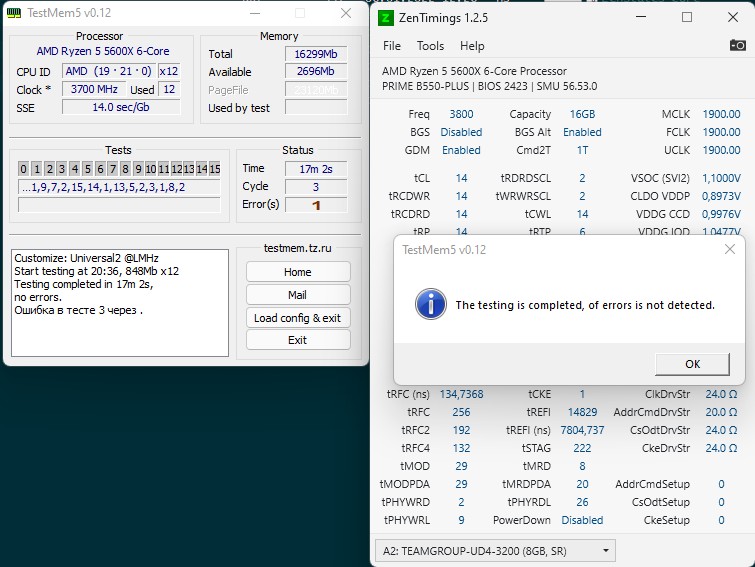Click the tRFC4 132 value
The height and width of the screenshot is (567, 755).
click(461, 448)
